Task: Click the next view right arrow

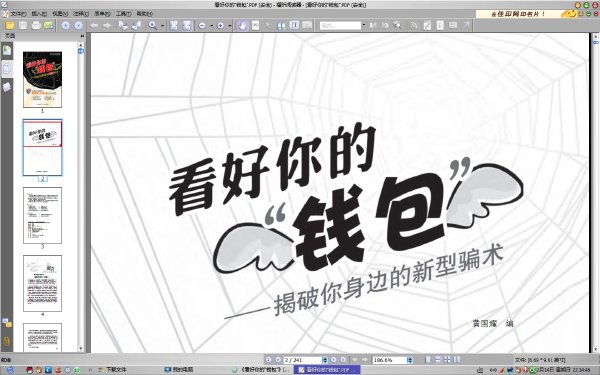Action: [x=107, y=26]
